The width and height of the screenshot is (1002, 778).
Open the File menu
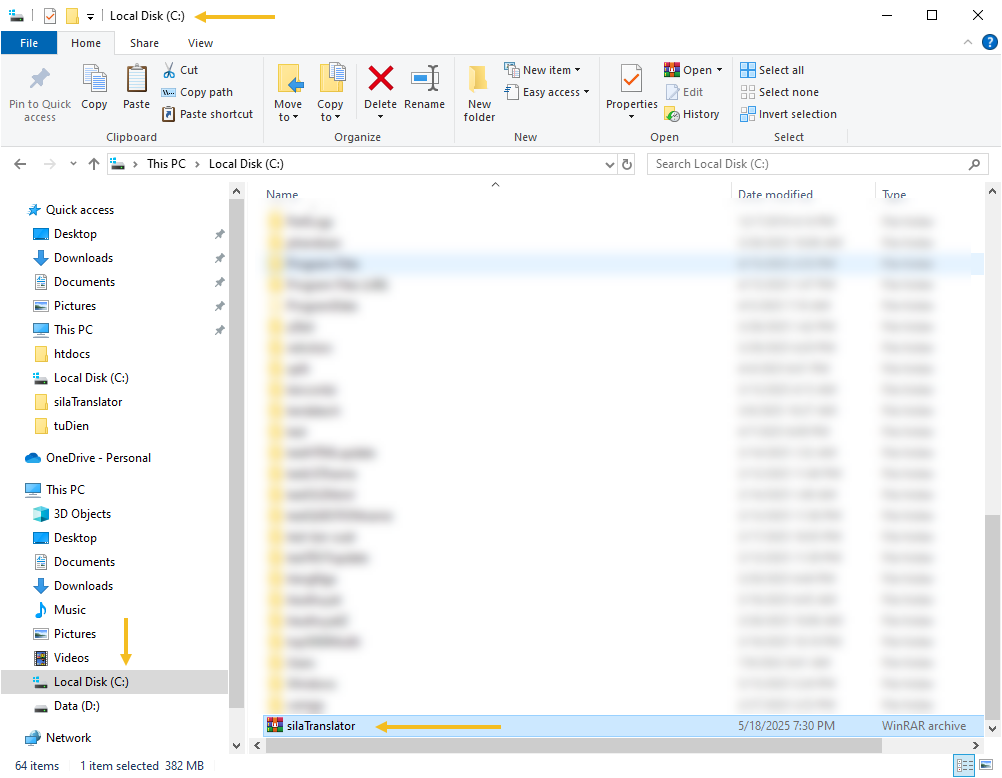pyautogui.click(x=29, y=43)
